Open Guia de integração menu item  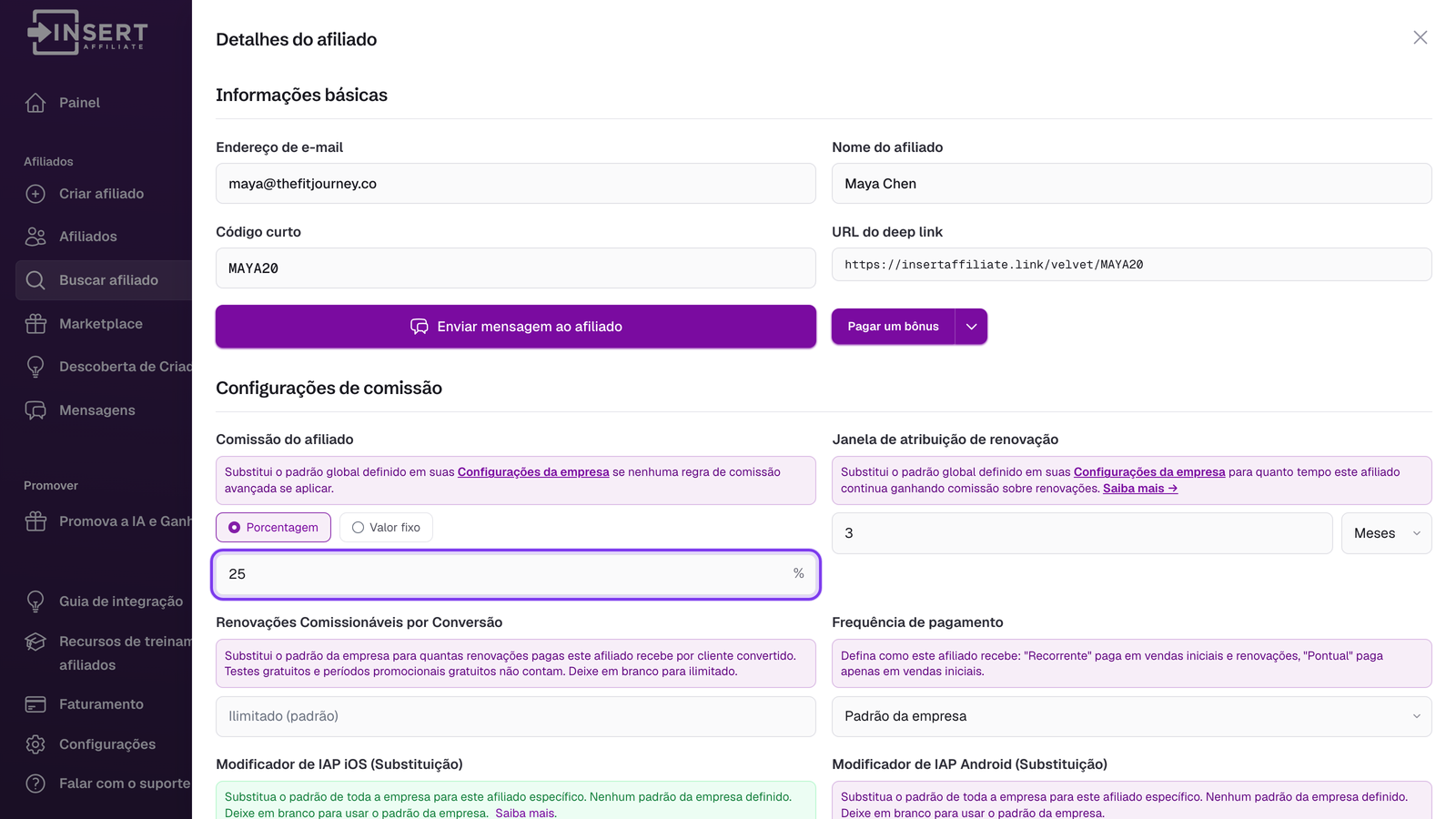[121, 602]
